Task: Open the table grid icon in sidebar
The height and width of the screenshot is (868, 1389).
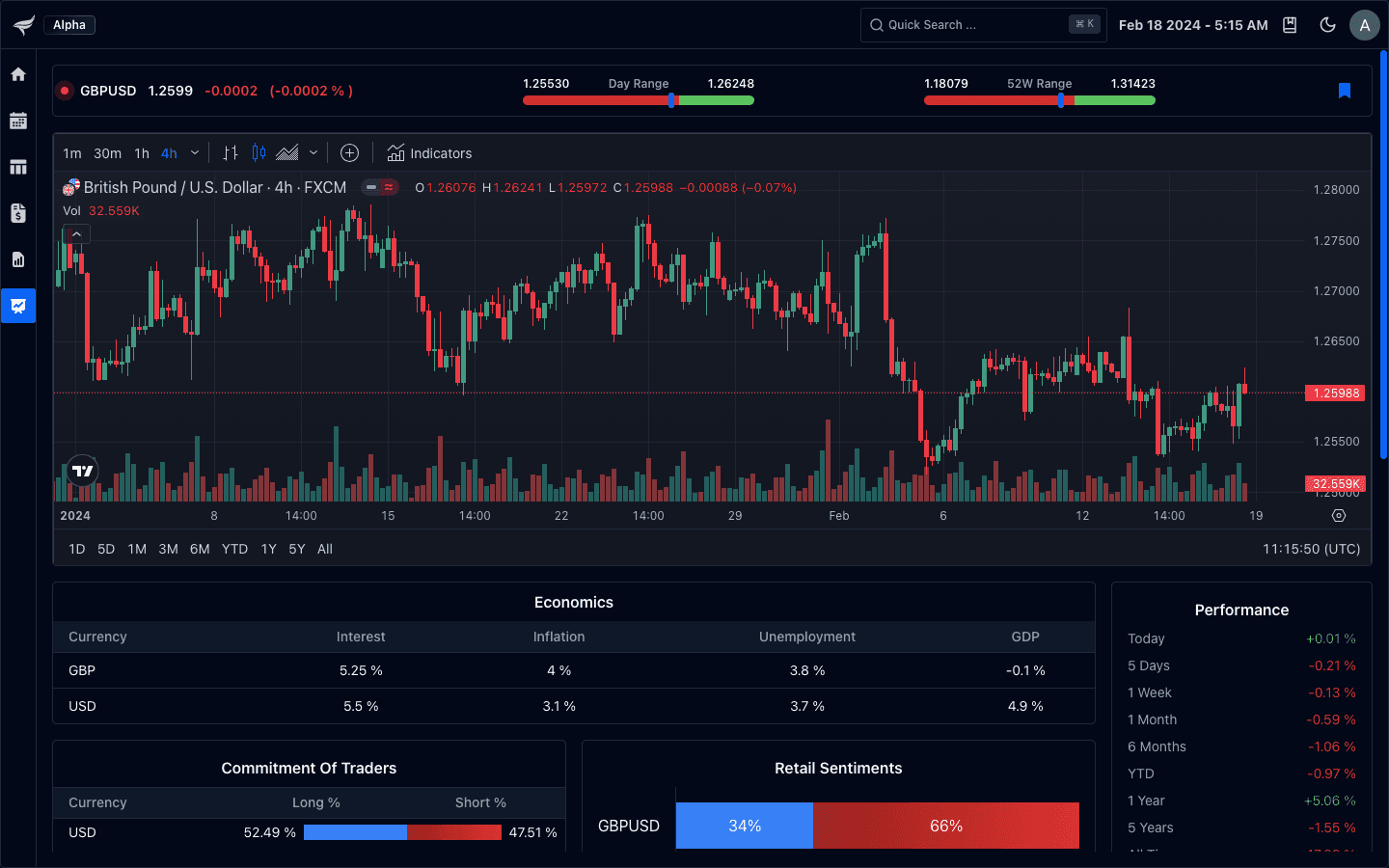Action: coord(18,167)
